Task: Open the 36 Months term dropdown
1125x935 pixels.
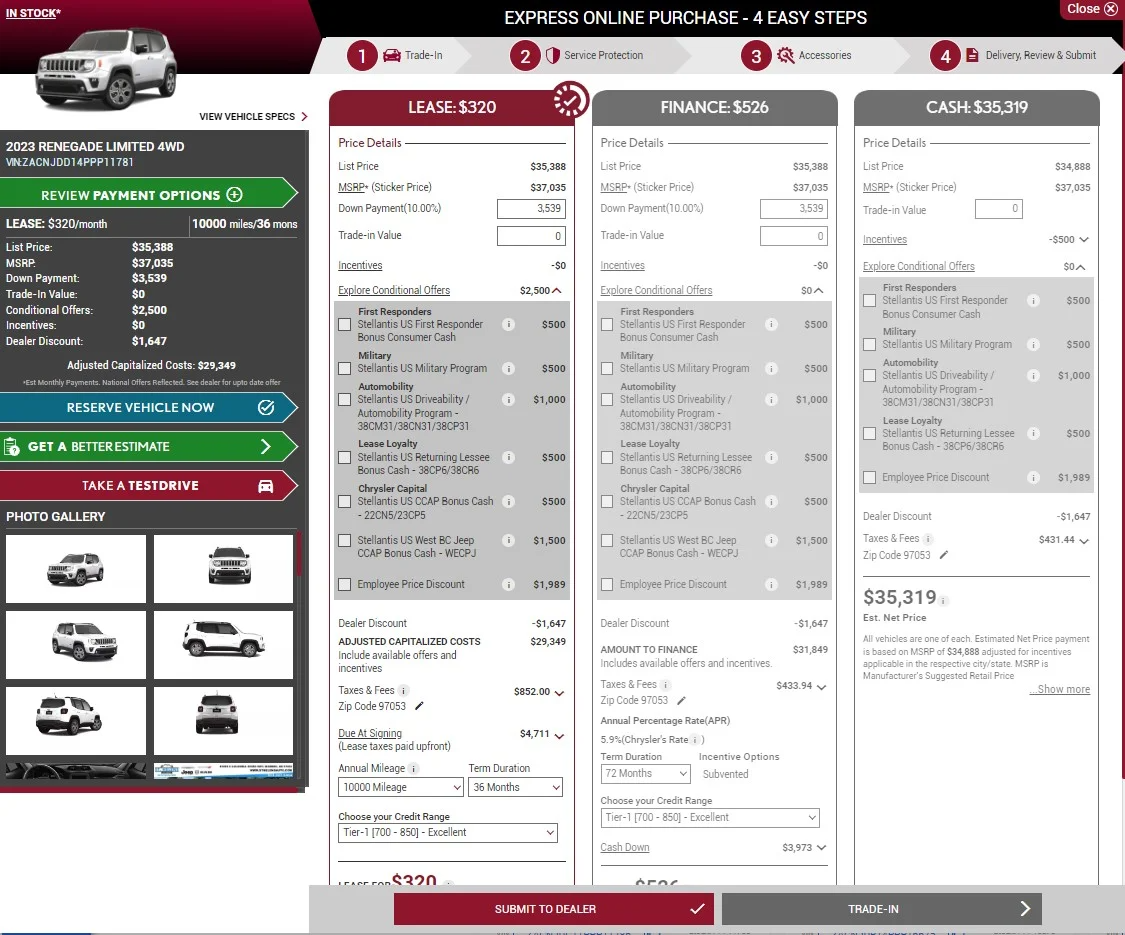Action: click(515, 787)
